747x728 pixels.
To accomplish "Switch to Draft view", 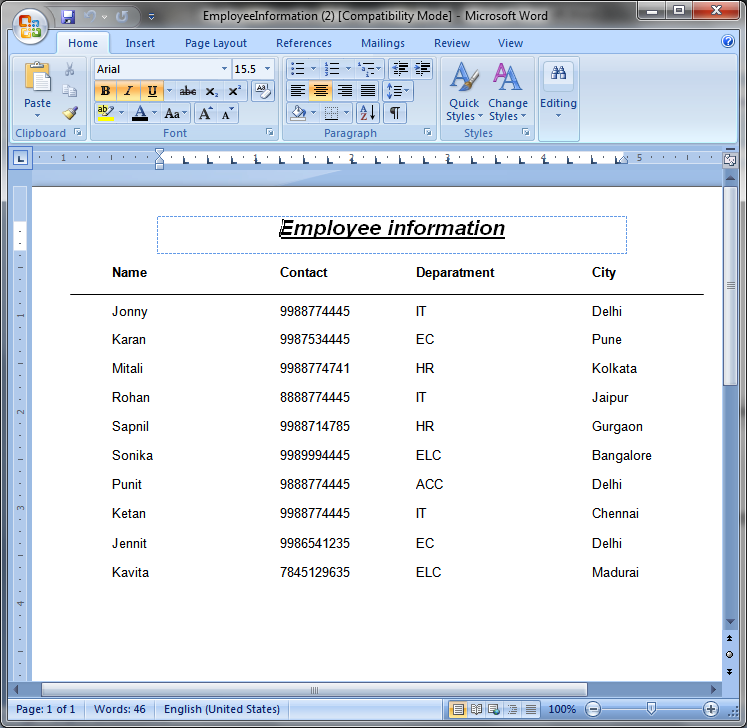I will tap(531, 709).
